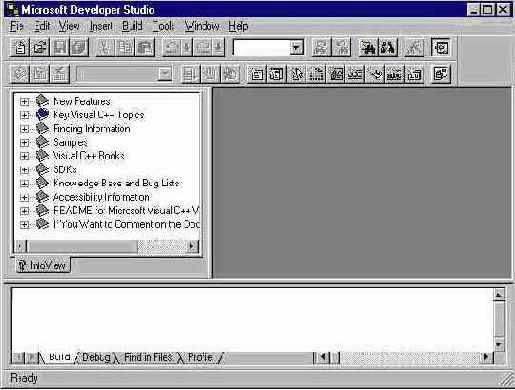The width and height of the screenshot is (515, 390).
Task: Click the Save diskette toolbar icon
Action: pos(60,47)
